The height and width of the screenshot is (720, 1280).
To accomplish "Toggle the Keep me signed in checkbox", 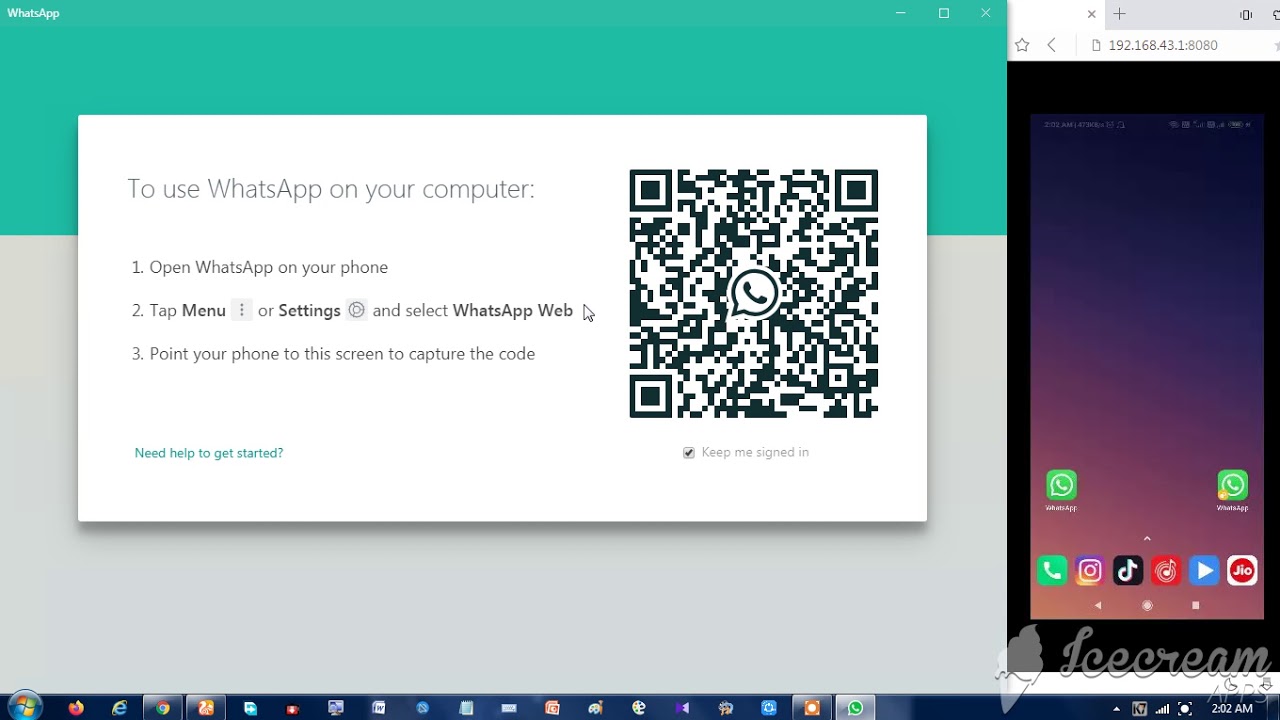I will [689, 453].
